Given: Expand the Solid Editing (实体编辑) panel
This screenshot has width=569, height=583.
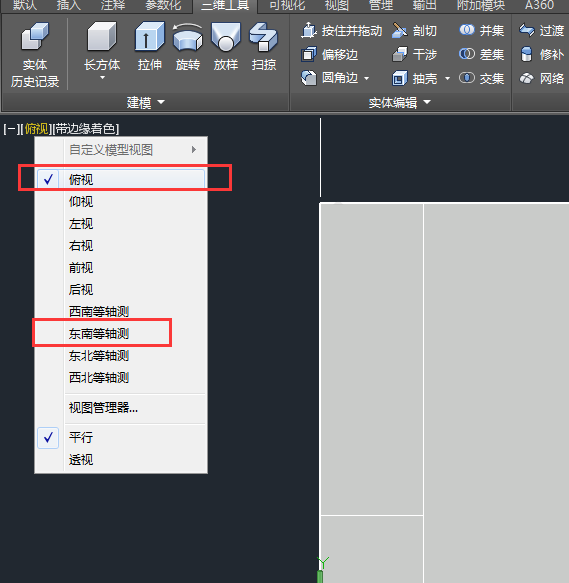Looking at the screenshot, I should 400,102.
